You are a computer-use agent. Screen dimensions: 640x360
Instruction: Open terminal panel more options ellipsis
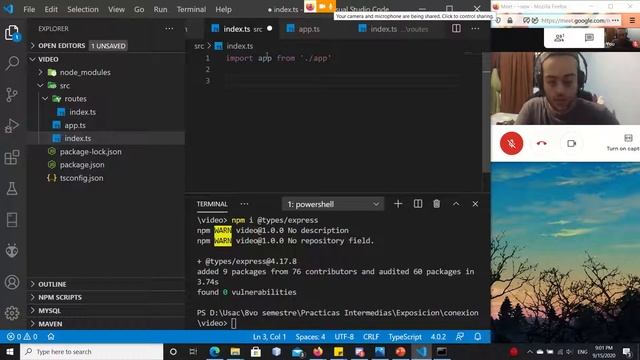(x=244, y=204)
